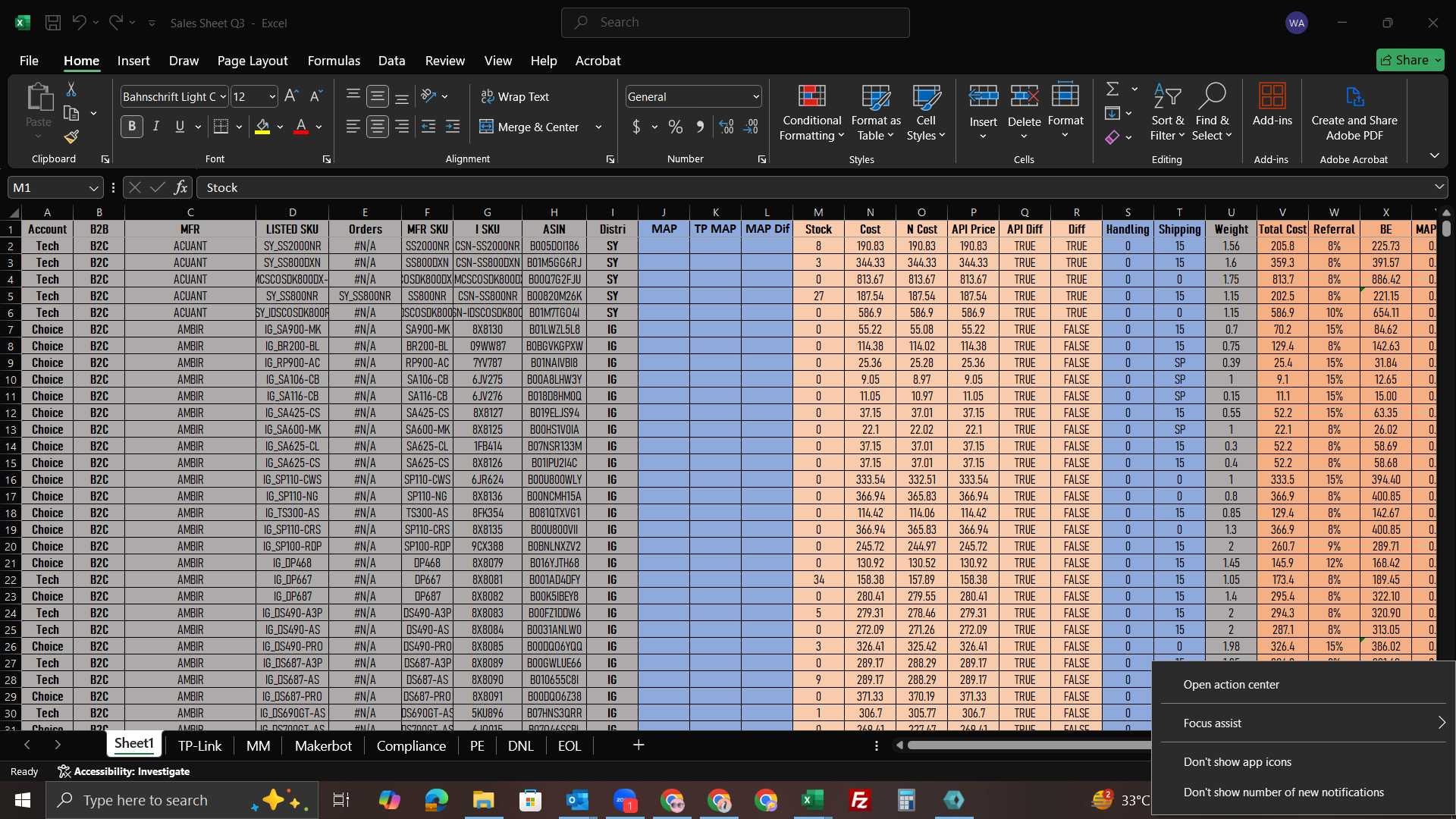
Task: Click the Save icon in title bar
Action: point(53,23)
